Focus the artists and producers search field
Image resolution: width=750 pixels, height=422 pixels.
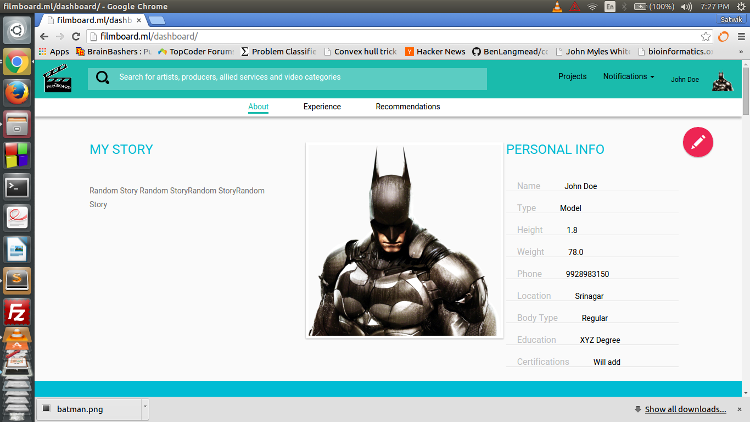point(287,78)
